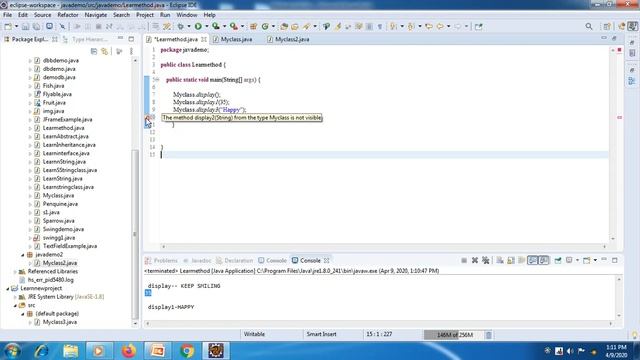Open the New wizard dropdown arrow
The image size is (640, 360).
click(16, 26)
